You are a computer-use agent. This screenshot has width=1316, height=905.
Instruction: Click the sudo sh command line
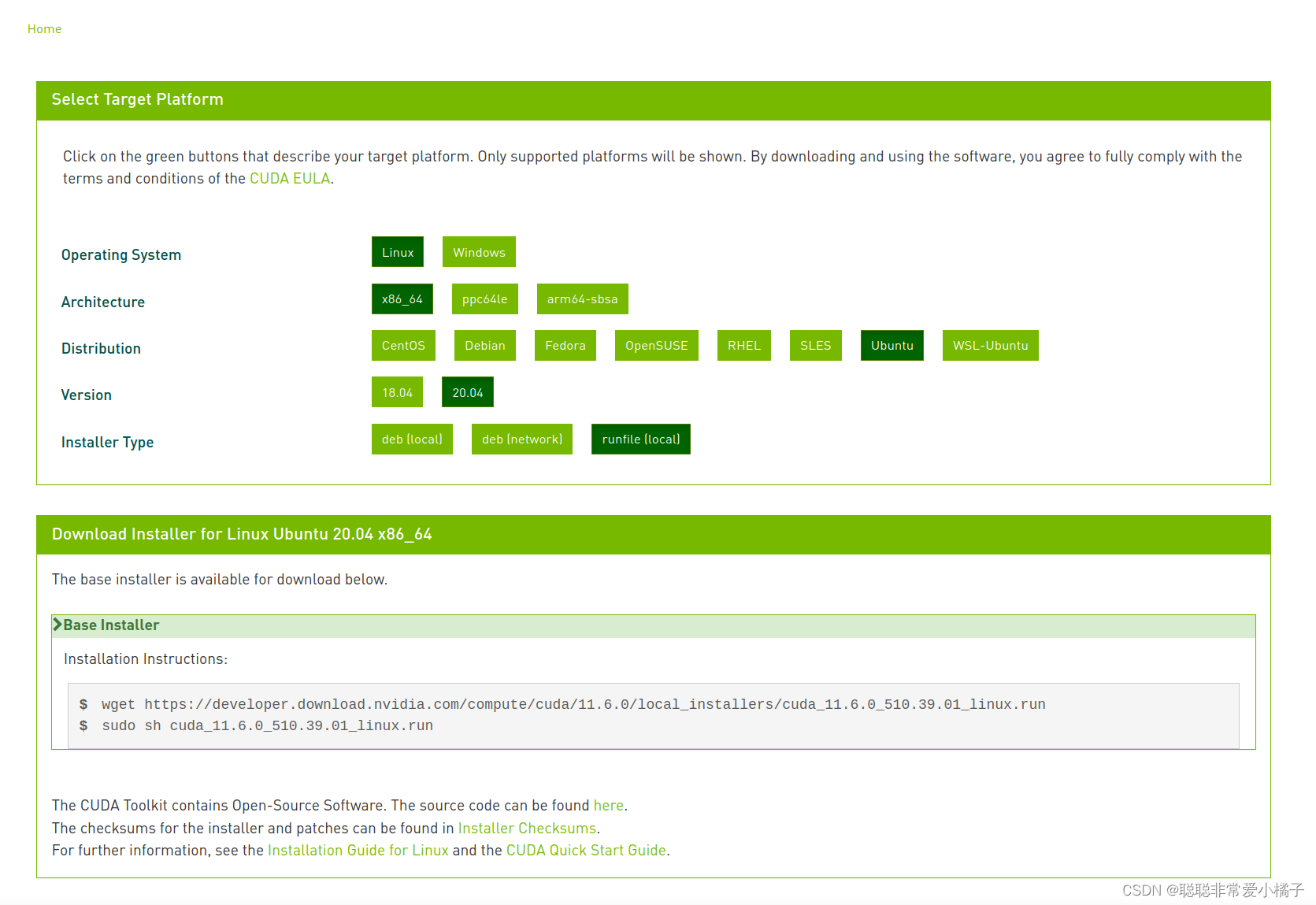pyautogui.click(x=268, y=725)
